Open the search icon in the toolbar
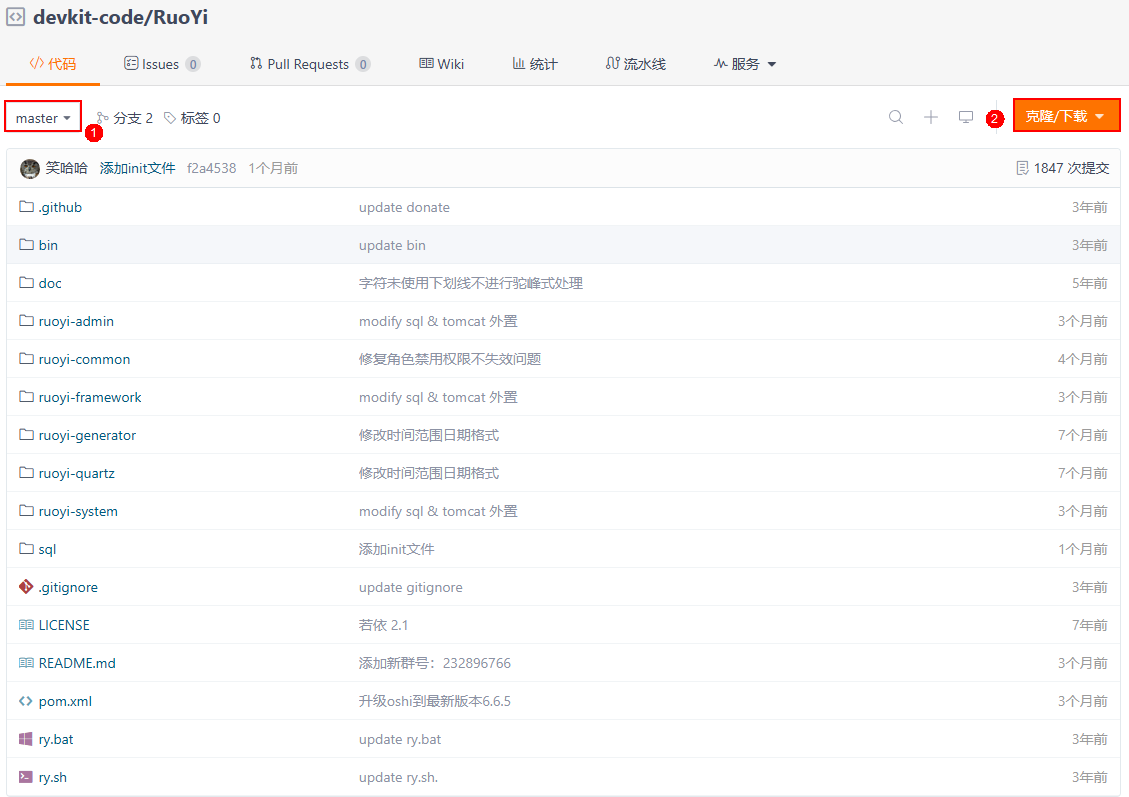 click(896, 117)
